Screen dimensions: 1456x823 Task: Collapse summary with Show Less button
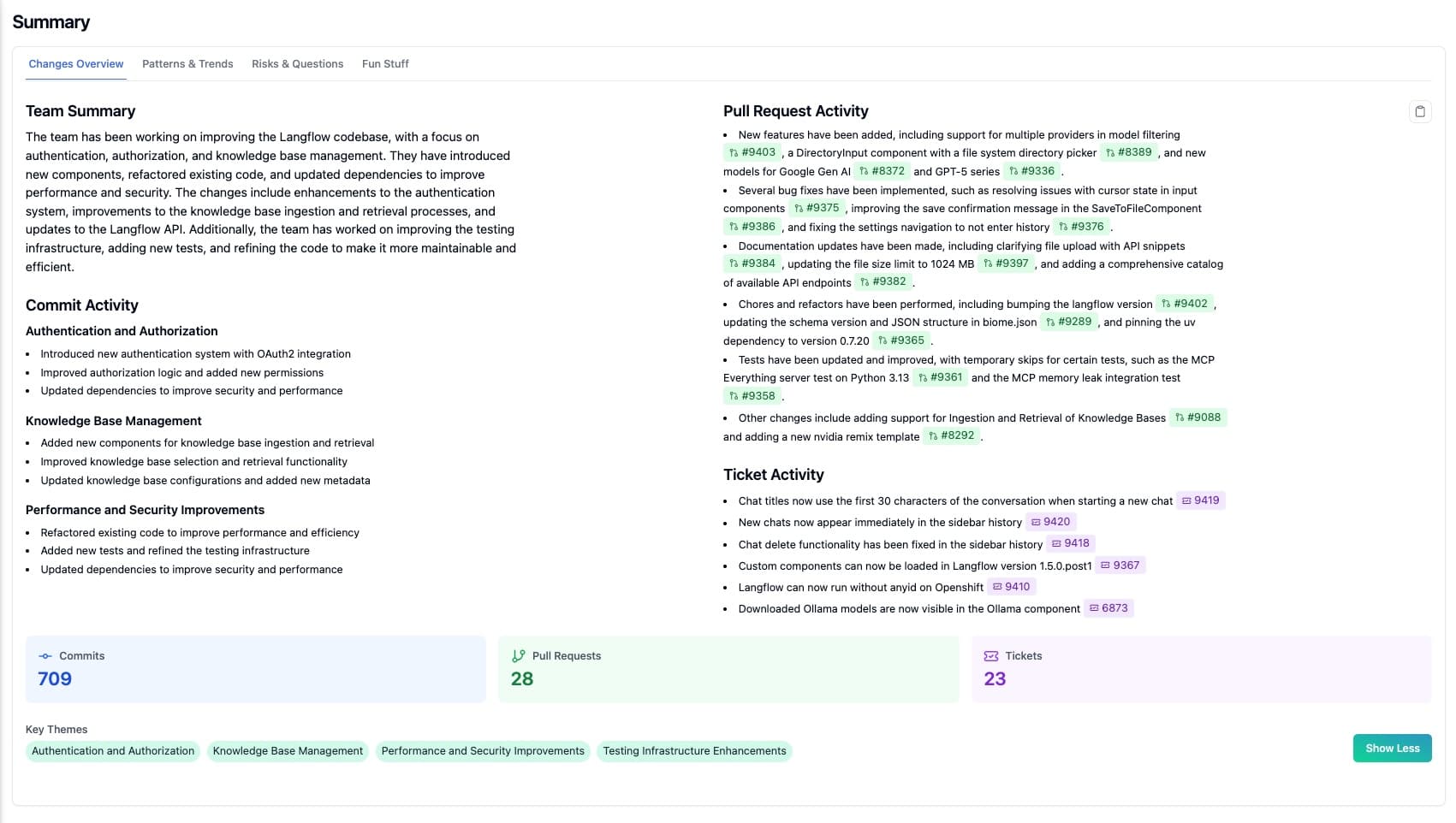[1392, 748]
